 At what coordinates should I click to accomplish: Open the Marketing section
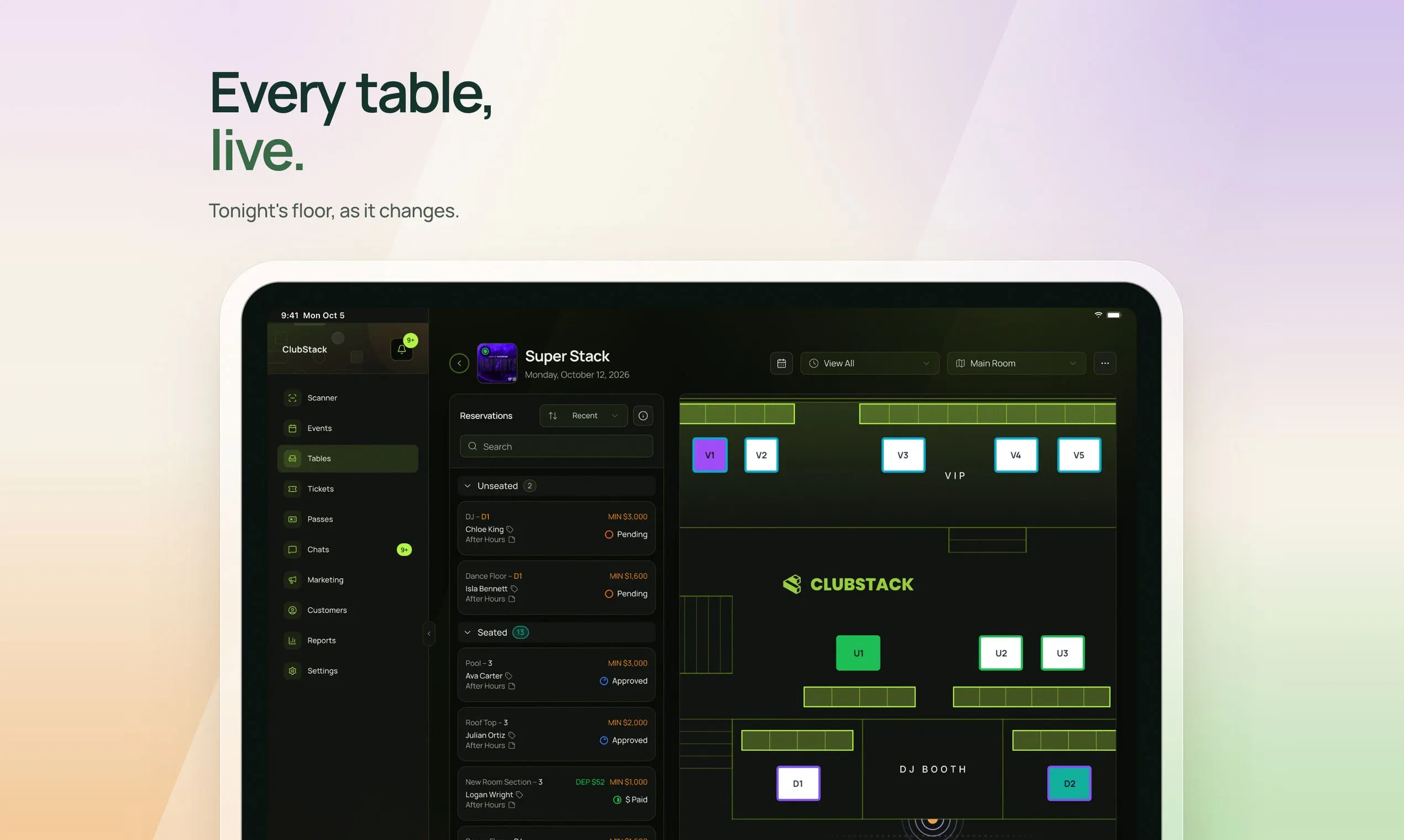click(348, 580)
